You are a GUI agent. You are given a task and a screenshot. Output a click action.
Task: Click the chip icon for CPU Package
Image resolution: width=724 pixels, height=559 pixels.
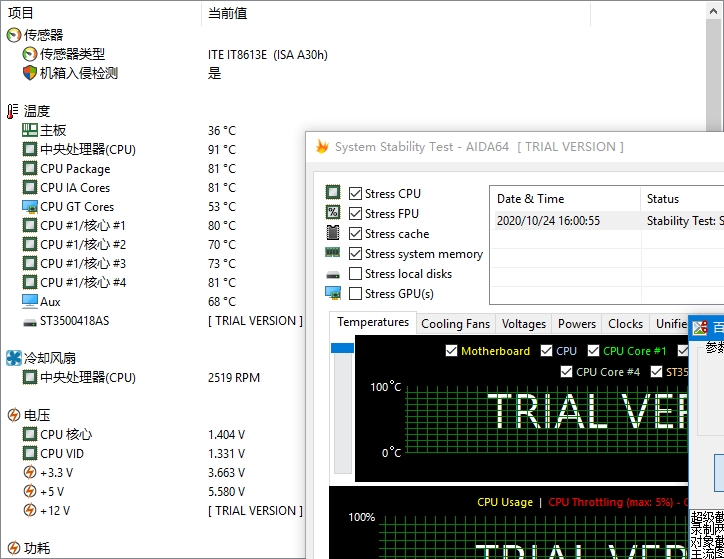pos(30,168)
